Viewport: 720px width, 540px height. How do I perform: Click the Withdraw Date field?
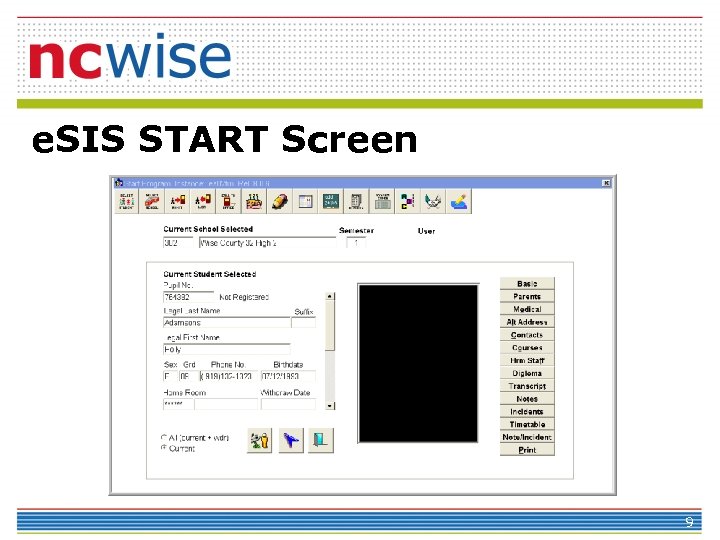(288, 404)
